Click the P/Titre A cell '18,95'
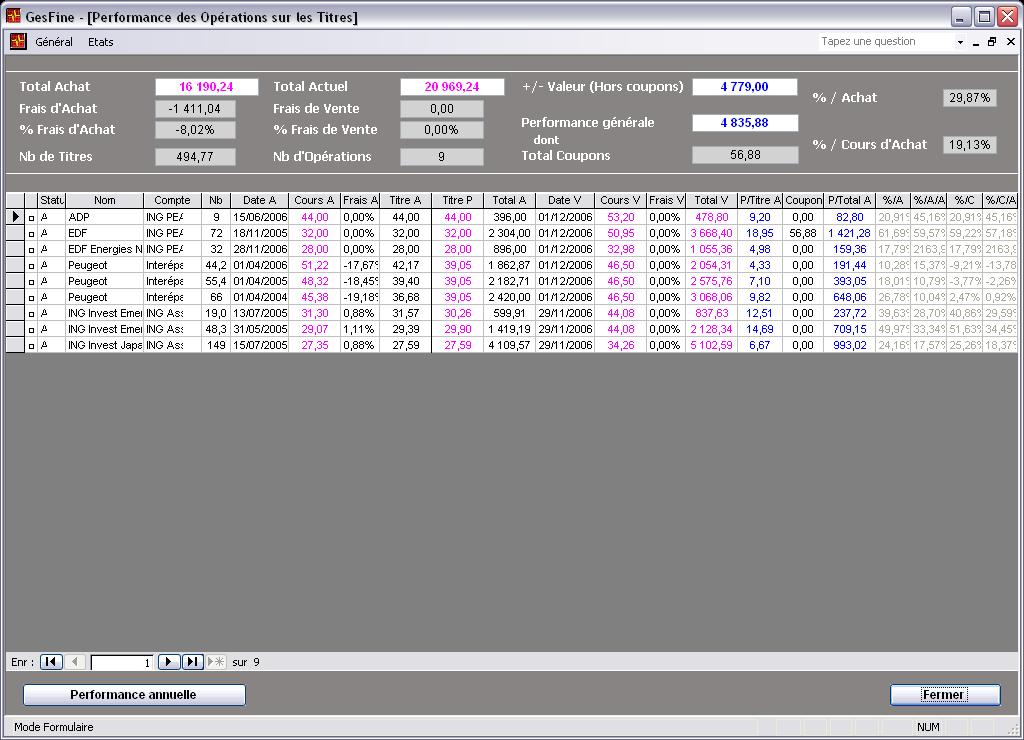Image resolution: width=1024 pixels, height=740 pixels. tap(760, 233)
